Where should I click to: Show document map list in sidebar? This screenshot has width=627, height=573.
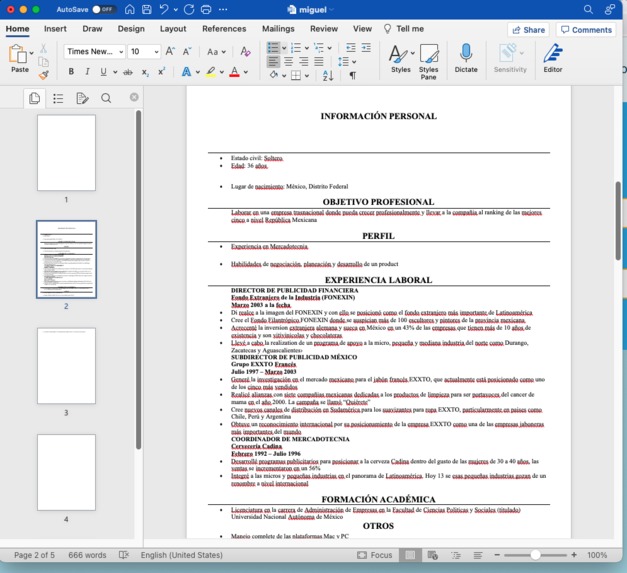tap(58, 98)
